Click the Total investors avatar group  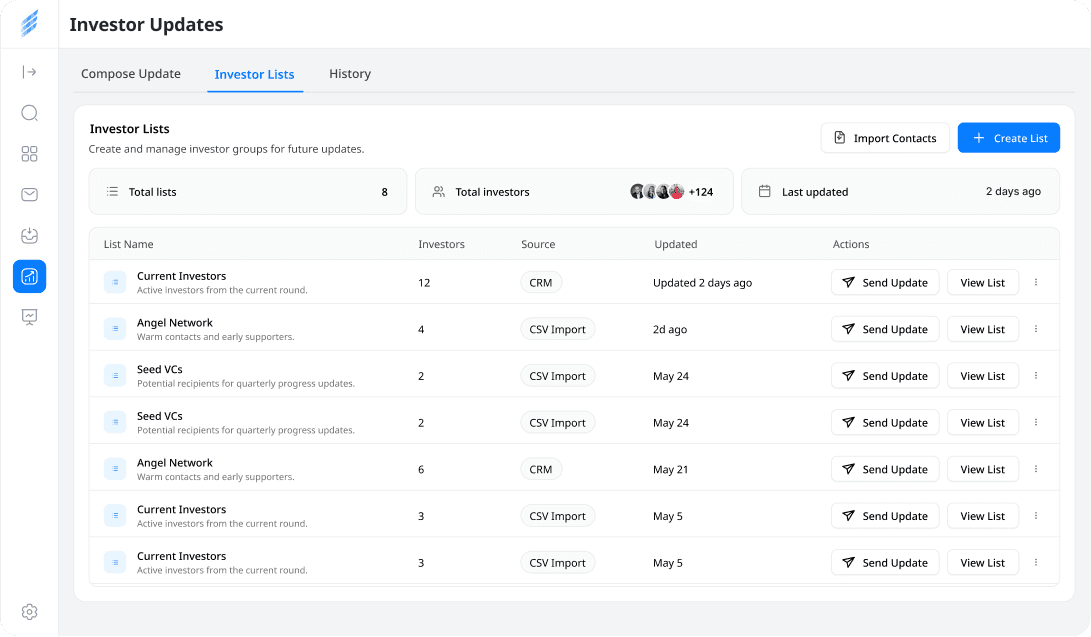pyautogui.click(x=658, y=191)
